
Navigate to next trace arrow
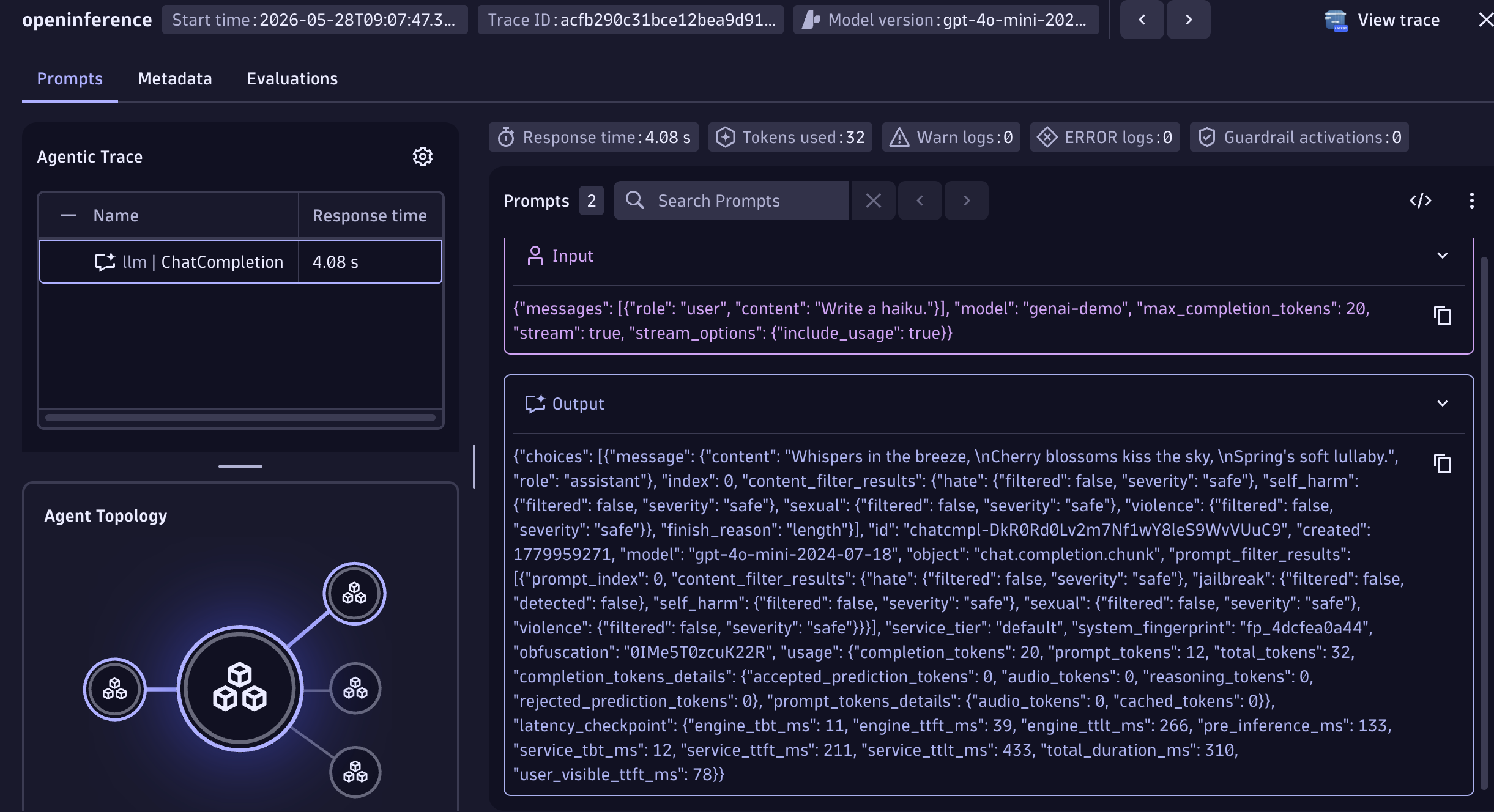tap(1188, 20)
